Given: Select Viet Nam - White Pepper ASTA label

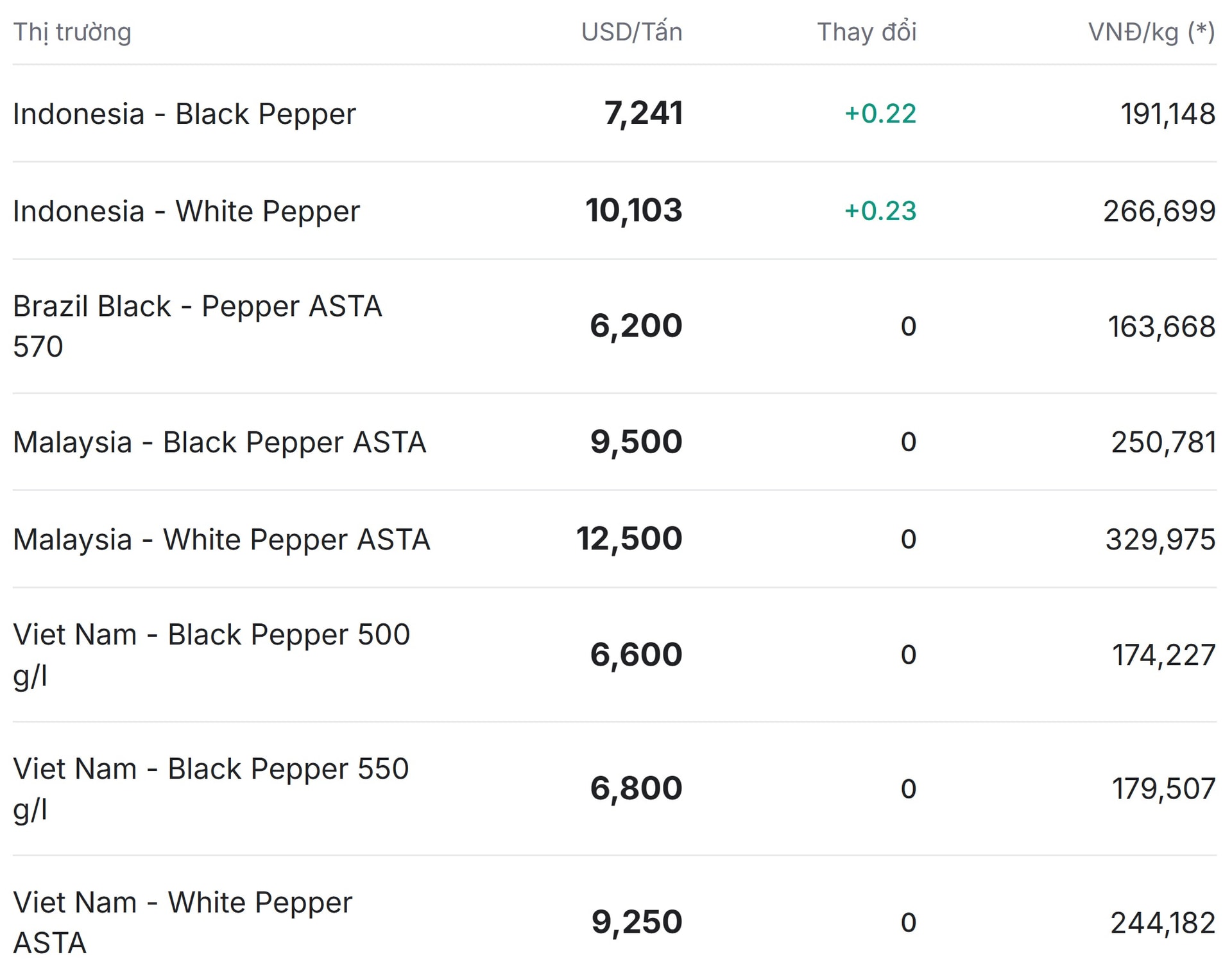Looking at the screenshot, I should 182,922.
